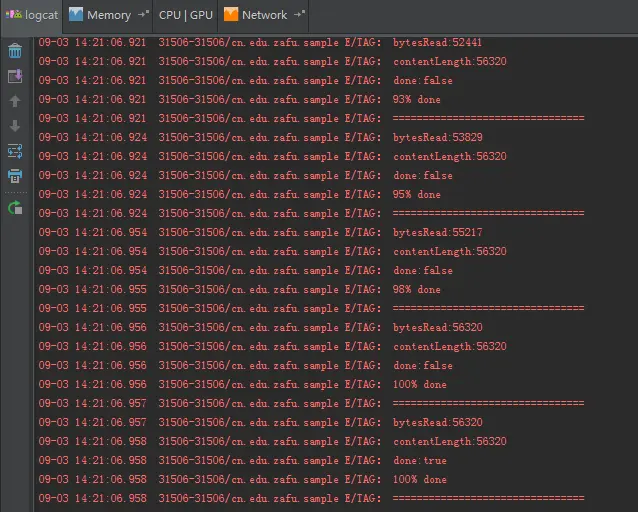638x512 pixels.
Task: Select done: false line at 14:21:06.954
Action: pyautogui.click(x=246, y=270)
